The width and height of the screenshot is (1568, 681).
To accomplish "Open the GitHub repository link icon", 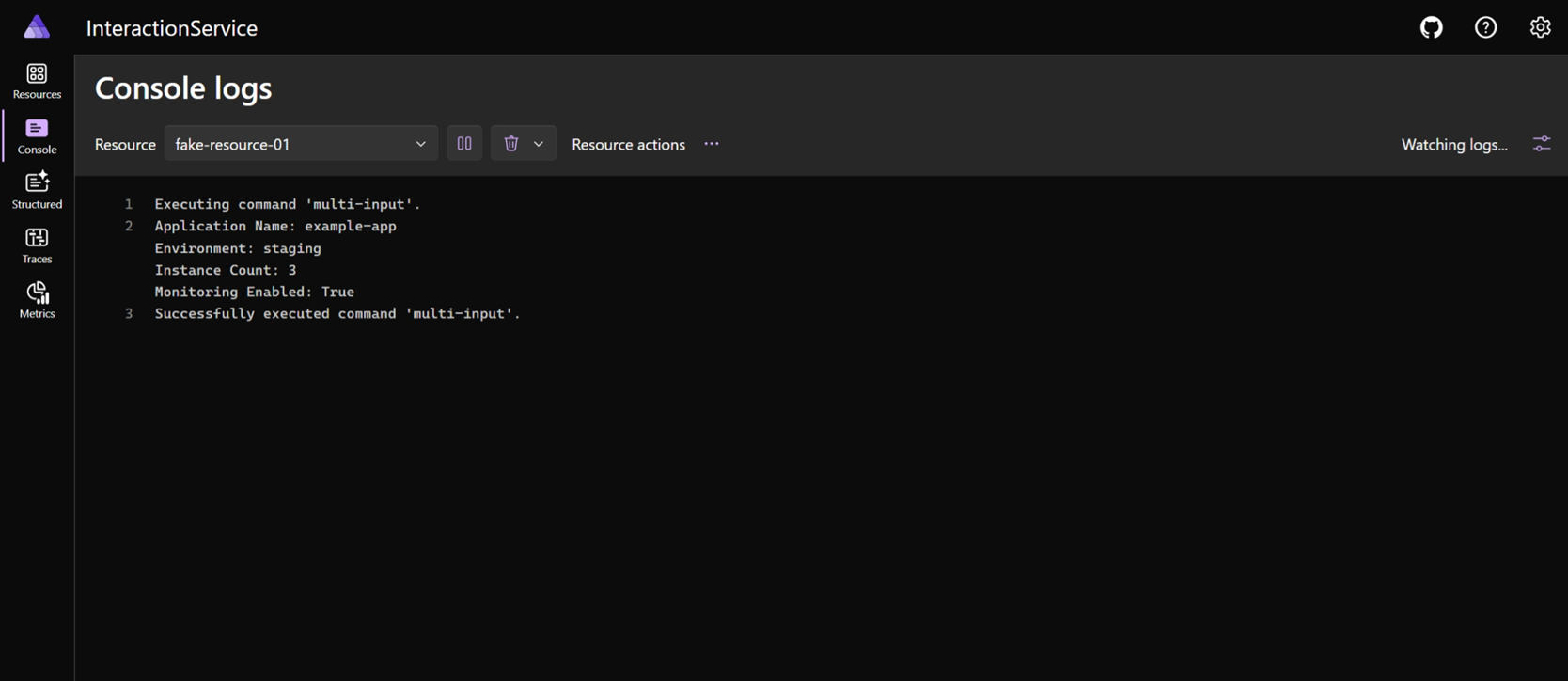I will coord(1431,27).
